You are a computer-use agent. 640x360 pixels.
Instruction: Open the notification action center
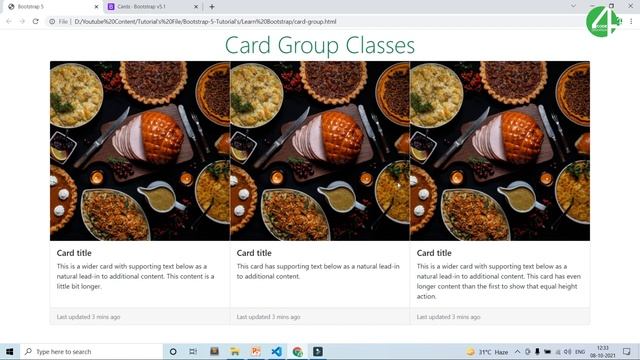(627, 351)
